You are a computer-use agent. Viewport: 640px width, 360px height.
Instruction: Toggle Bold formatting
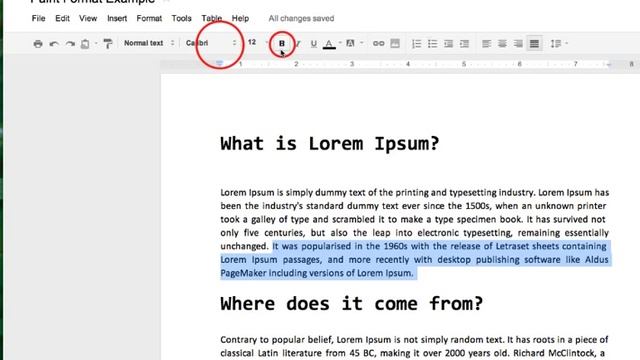[282, 43]
